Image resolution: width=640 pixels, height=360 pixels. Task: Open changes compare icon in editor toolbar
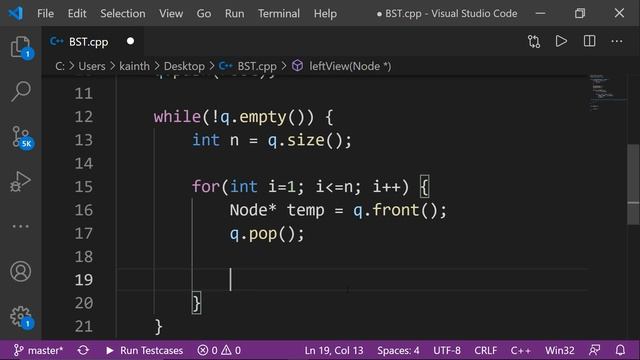coord(534,41)
